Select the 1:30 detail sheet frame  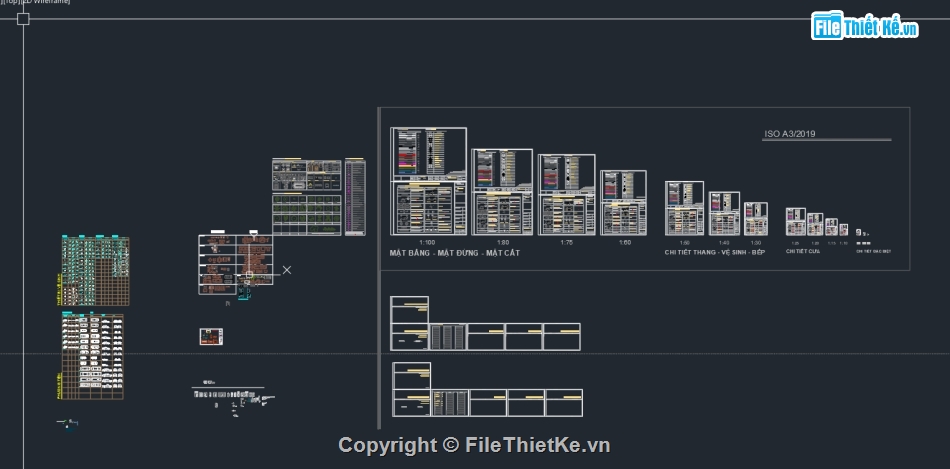[756, 219]
